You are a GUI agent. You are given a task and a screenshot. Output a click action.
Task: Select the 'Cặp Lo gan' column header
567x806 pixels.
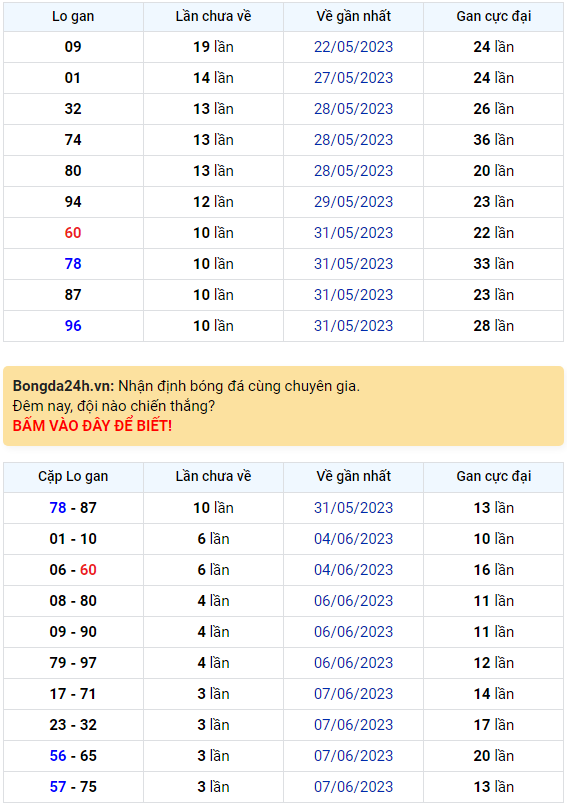pyautogui.click(x=74, y=477)
